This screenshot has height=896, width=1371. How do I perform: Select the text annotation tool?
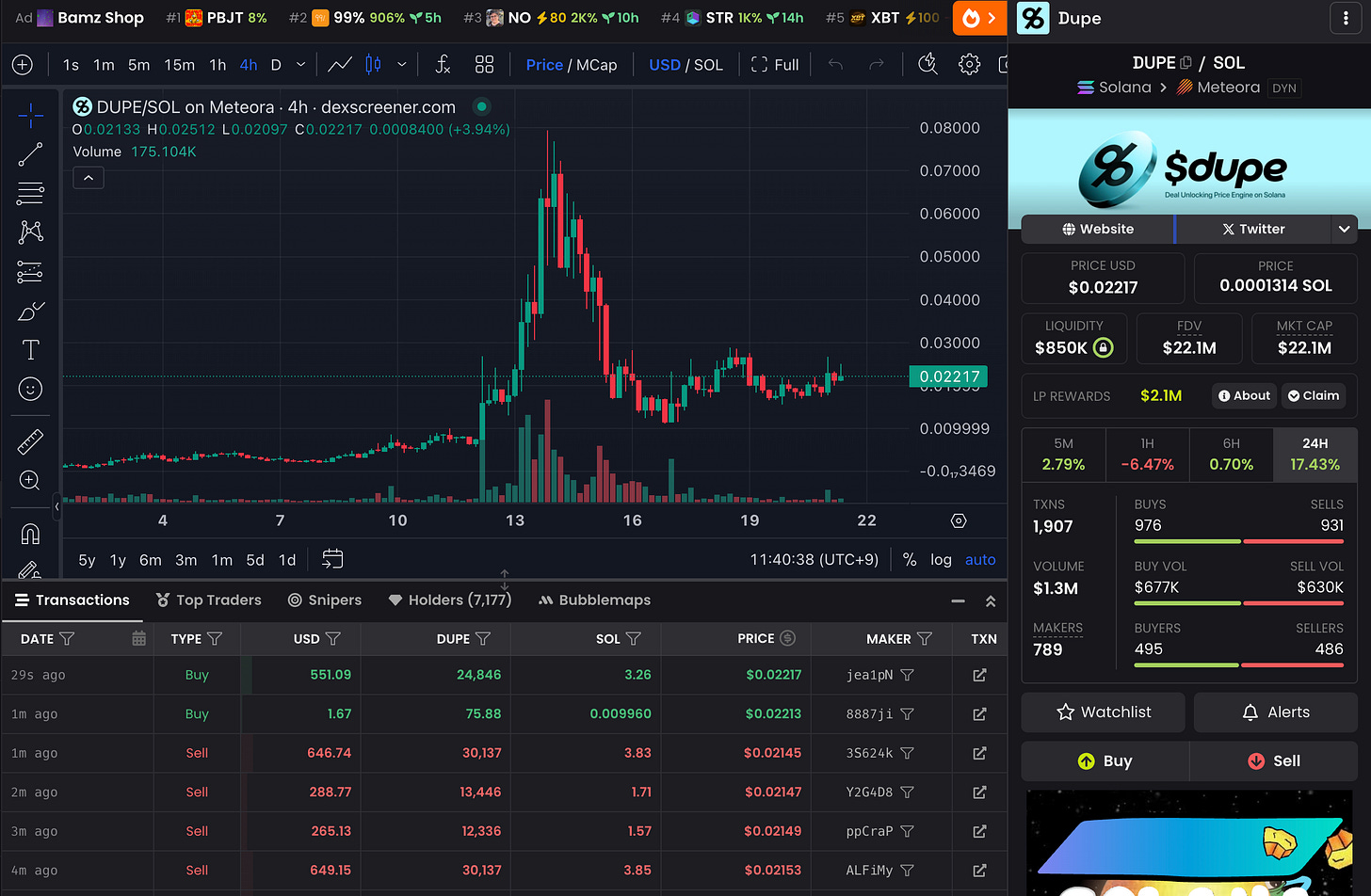tap(30, 350)
